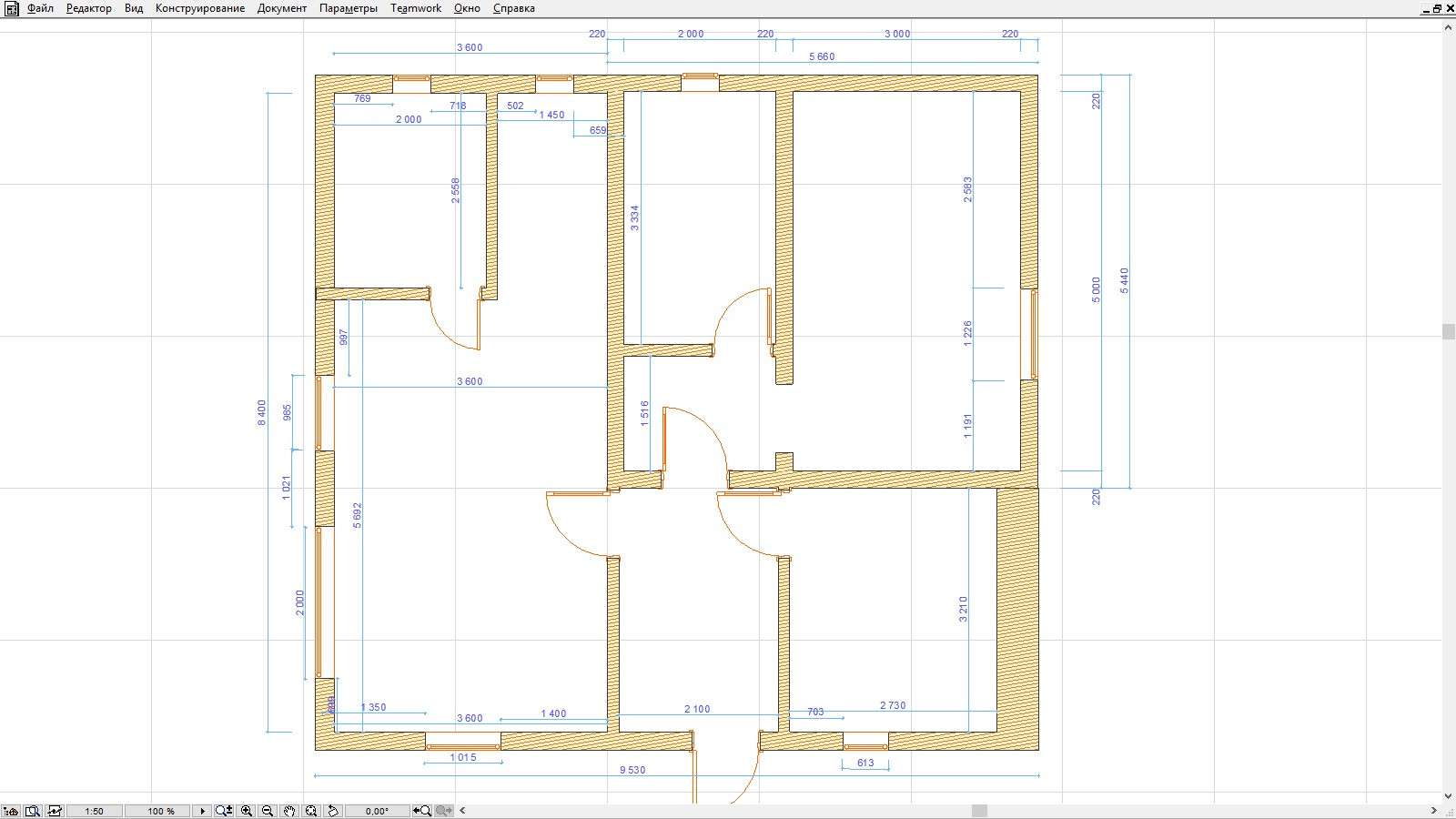1456x819 pixels.
Task: Click the fit in window icon
Action: click(311, 811)
